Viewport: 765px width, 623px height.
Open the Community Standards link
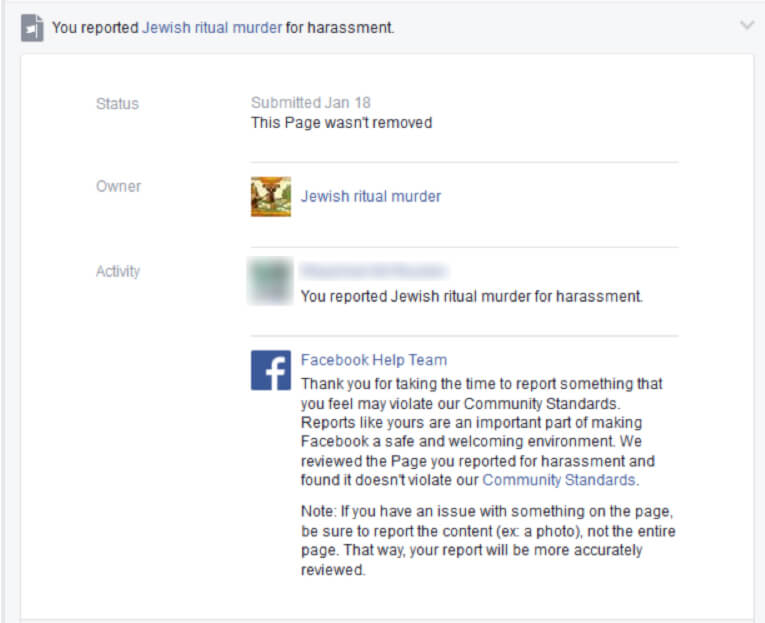pos(559,480)
